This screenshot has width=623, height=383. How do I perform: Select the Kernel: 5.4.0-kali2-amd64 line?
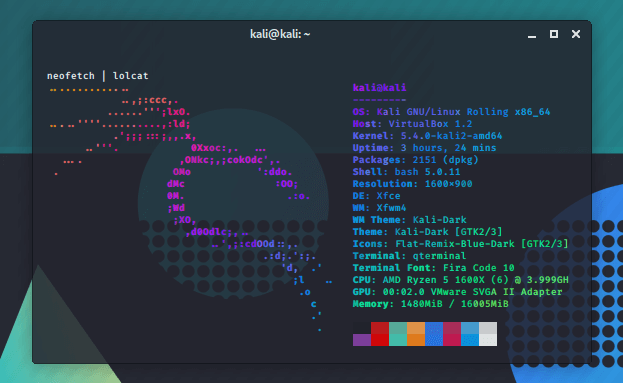(x=428, y=135)
